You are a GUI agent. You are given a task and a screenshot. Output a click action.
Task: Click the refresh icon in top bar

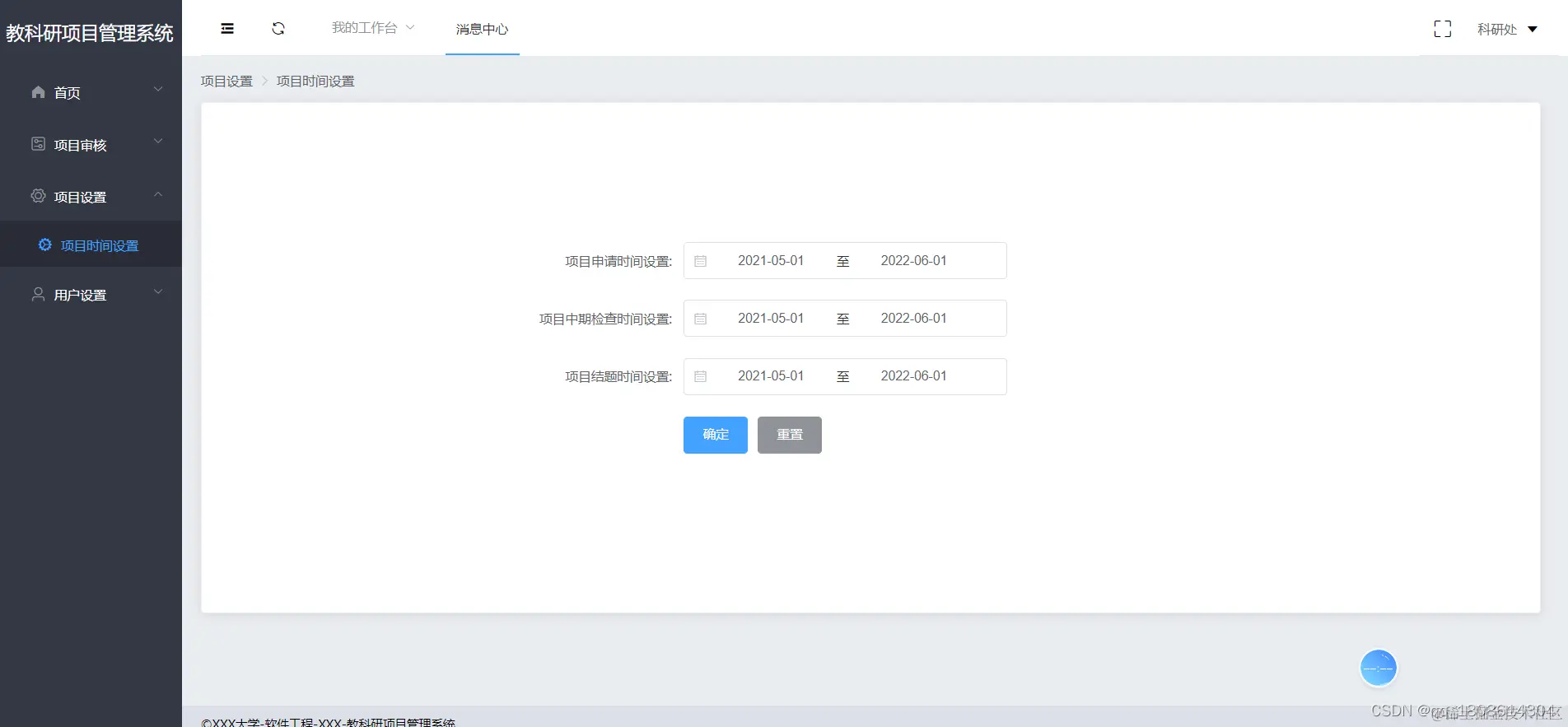[278, 29]
